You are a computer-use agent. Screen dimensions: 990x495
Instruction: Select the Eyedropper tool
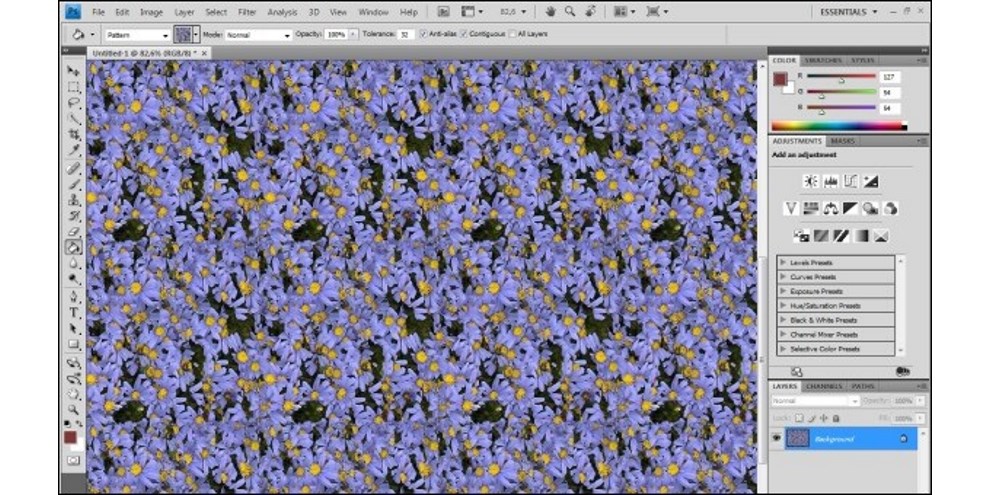[x=74, y=150]
